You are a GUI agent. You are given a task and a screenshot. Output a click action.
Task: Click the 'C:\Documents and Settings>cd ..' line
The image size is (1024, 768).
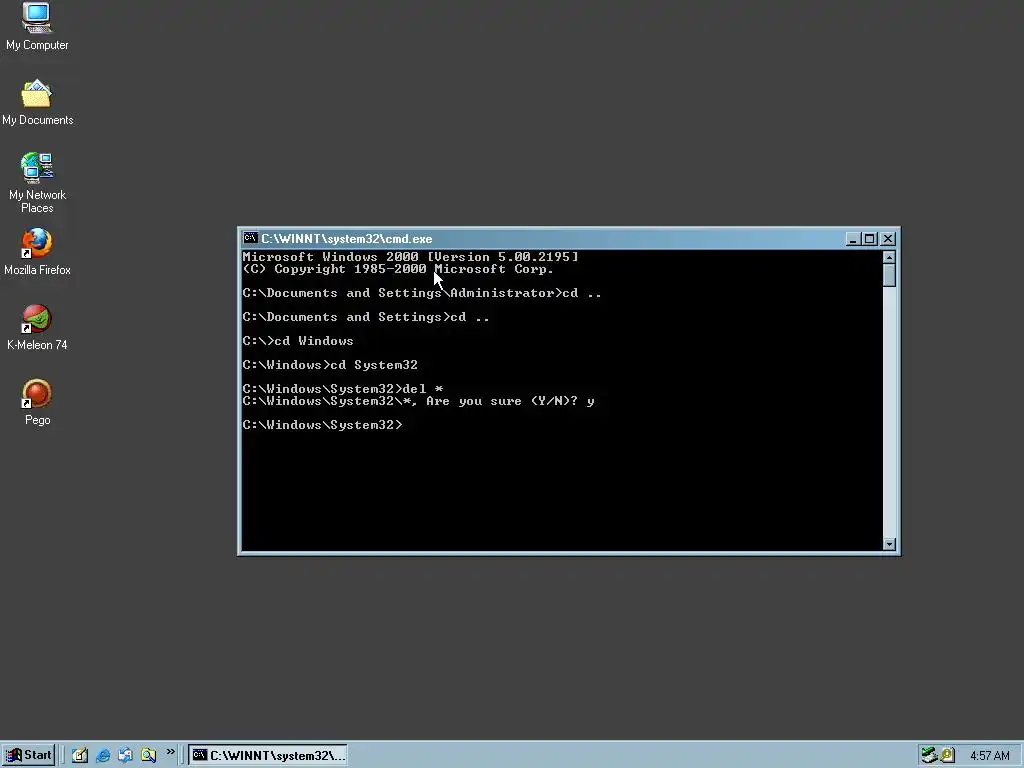tap(366, 317)
